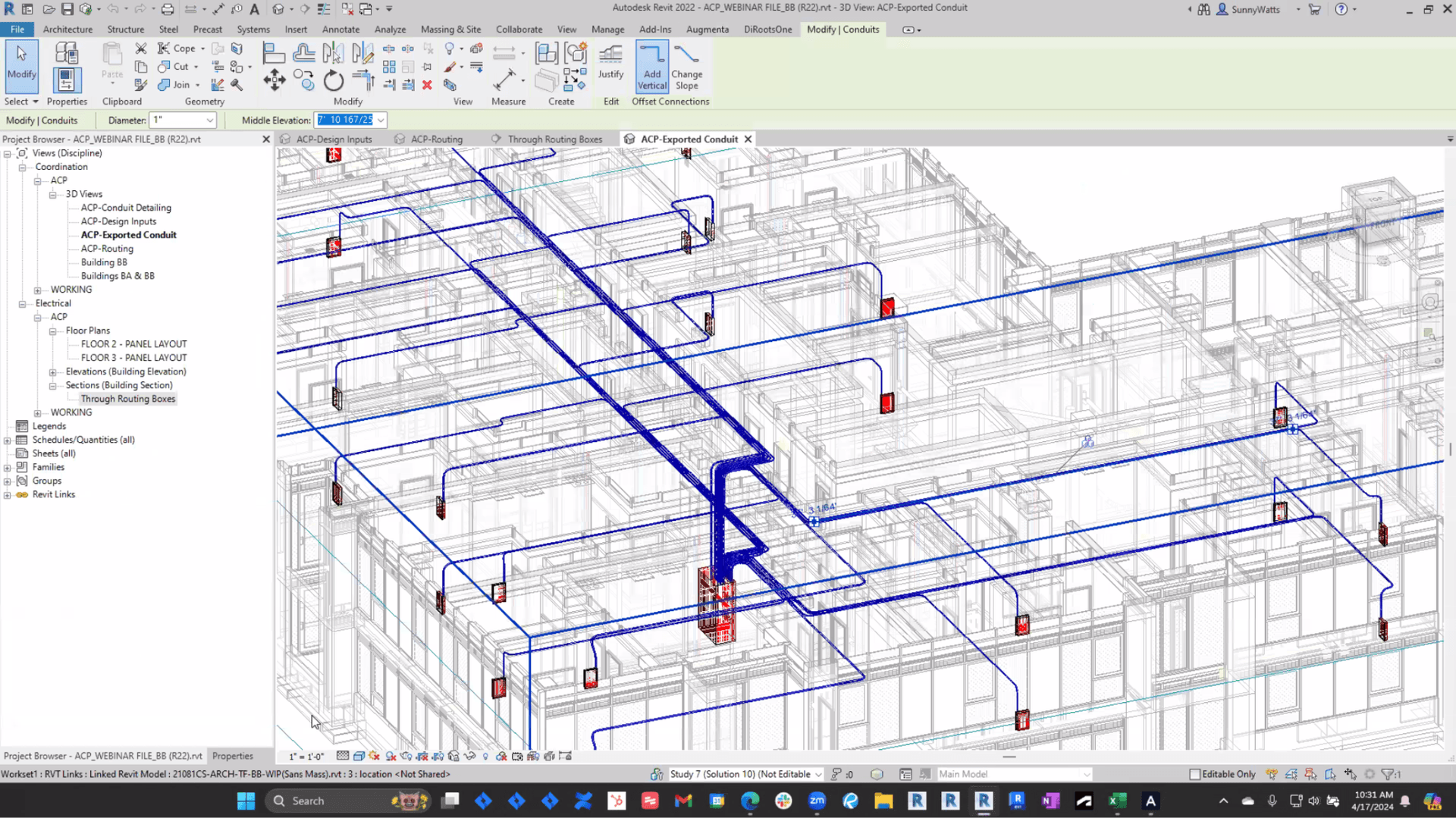
Task: Open SunnyWatts user account menu
Action: [x=1255, y=10]
